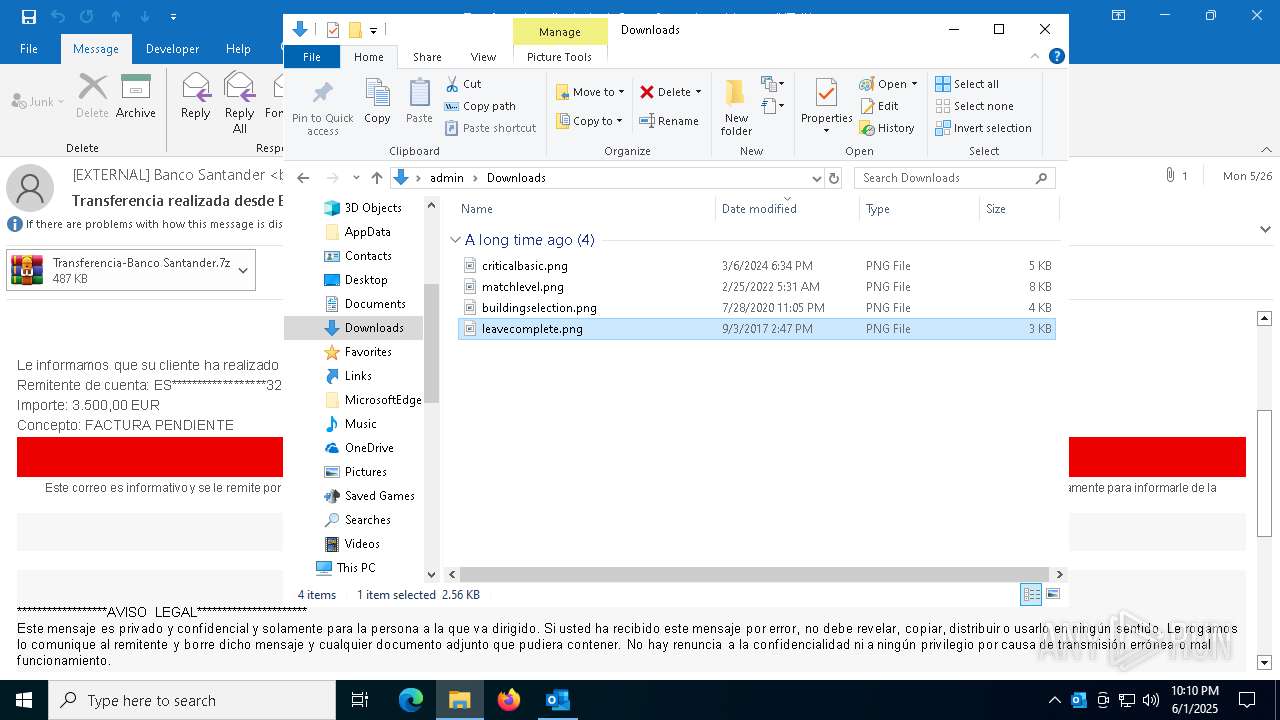The width and height of the screenshot is (1280, 720).
Task: Select matchlevel.png file
Action: point(756,287)
